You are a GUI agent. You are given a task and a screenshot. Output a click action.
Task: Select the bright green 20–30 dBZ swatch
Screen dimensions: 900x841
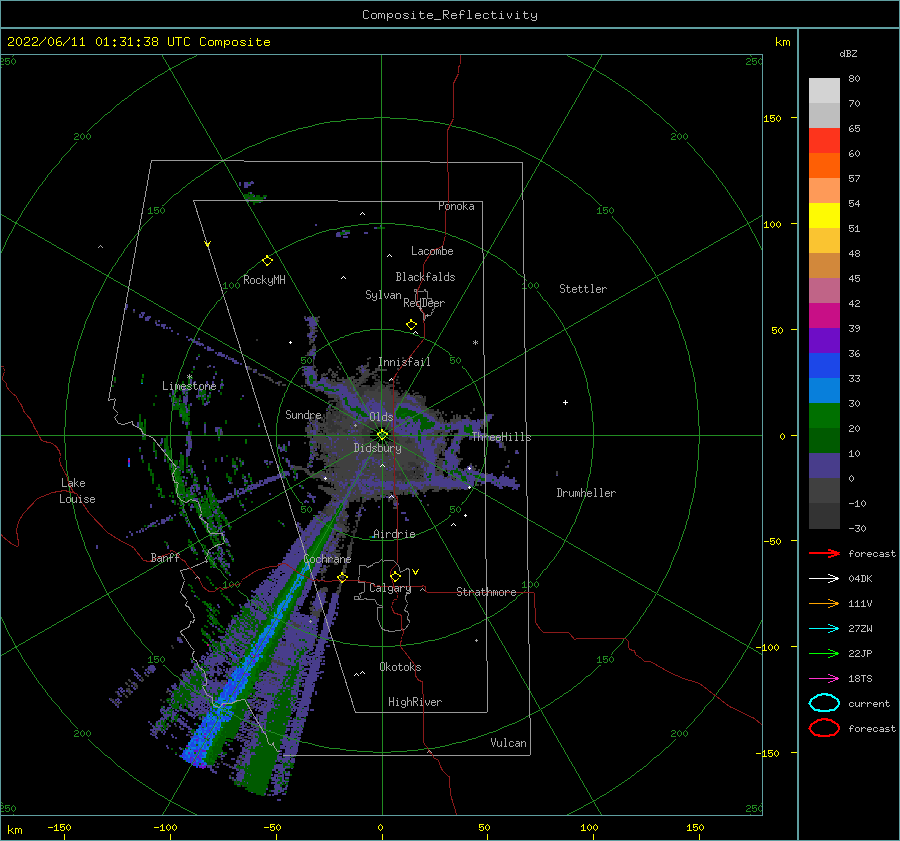coord(824,416)
